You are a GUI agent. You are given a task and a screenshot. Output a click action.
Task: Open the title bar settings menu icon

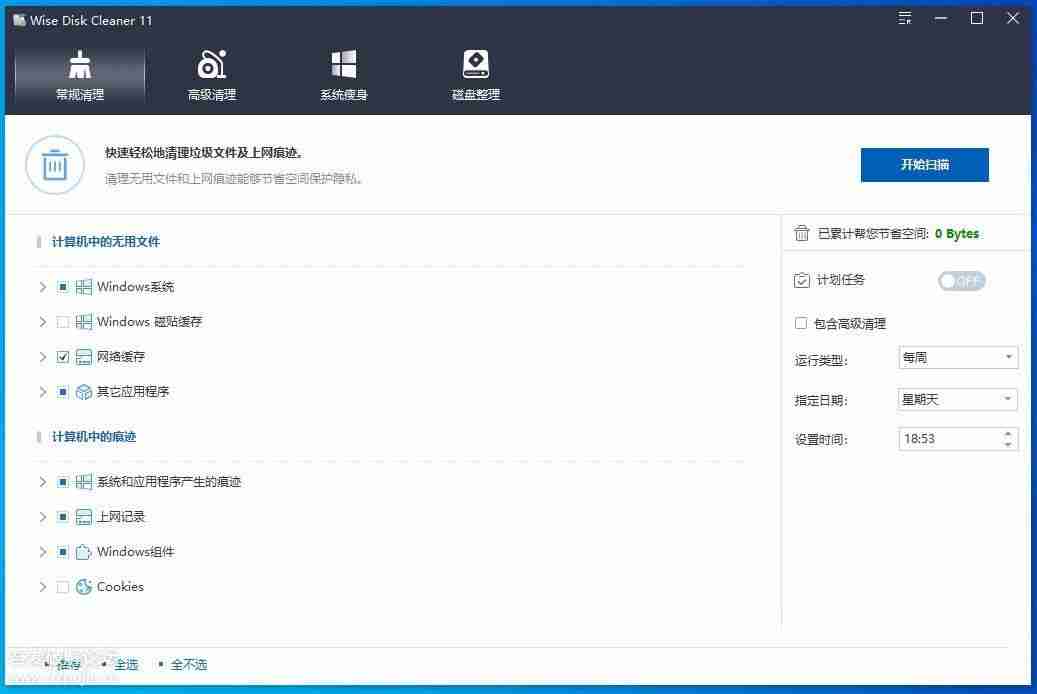coord(905,19)
